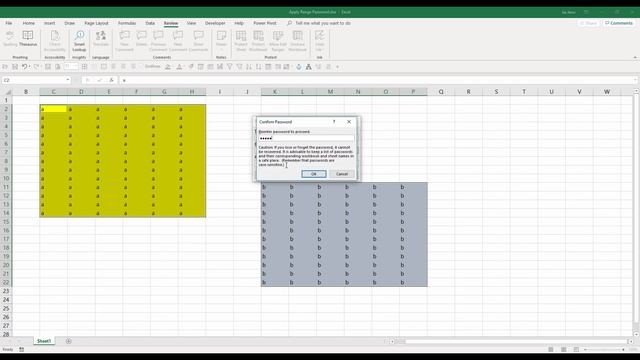
Task: Add a new sheet with the plus icon
Action: pos(69,341)
